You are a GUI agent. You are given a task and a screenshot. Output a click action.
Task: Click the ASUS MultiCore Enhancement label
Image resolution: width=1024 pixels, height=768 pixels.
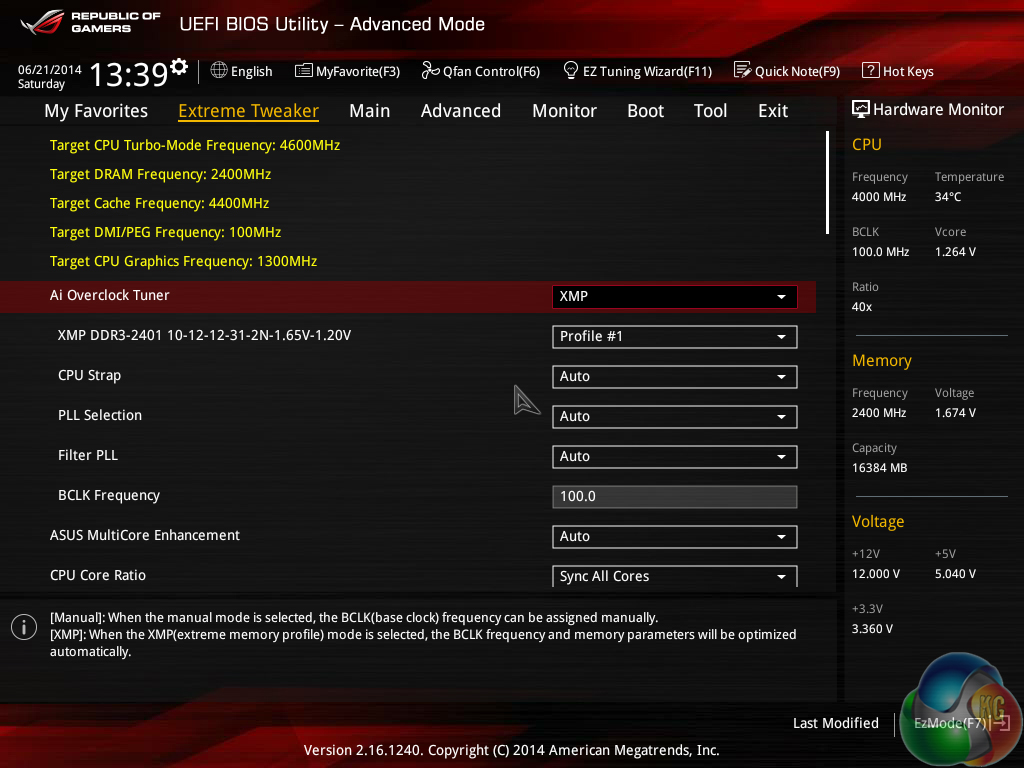[145, 535]
